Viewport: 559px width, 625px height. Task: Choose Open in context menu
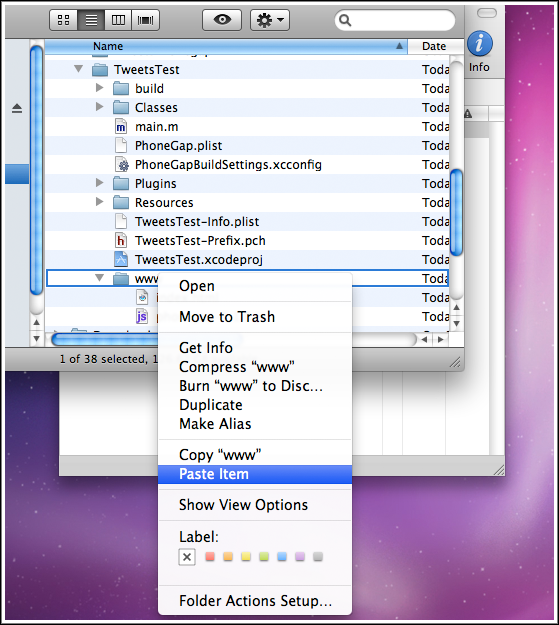pos(255,286)
